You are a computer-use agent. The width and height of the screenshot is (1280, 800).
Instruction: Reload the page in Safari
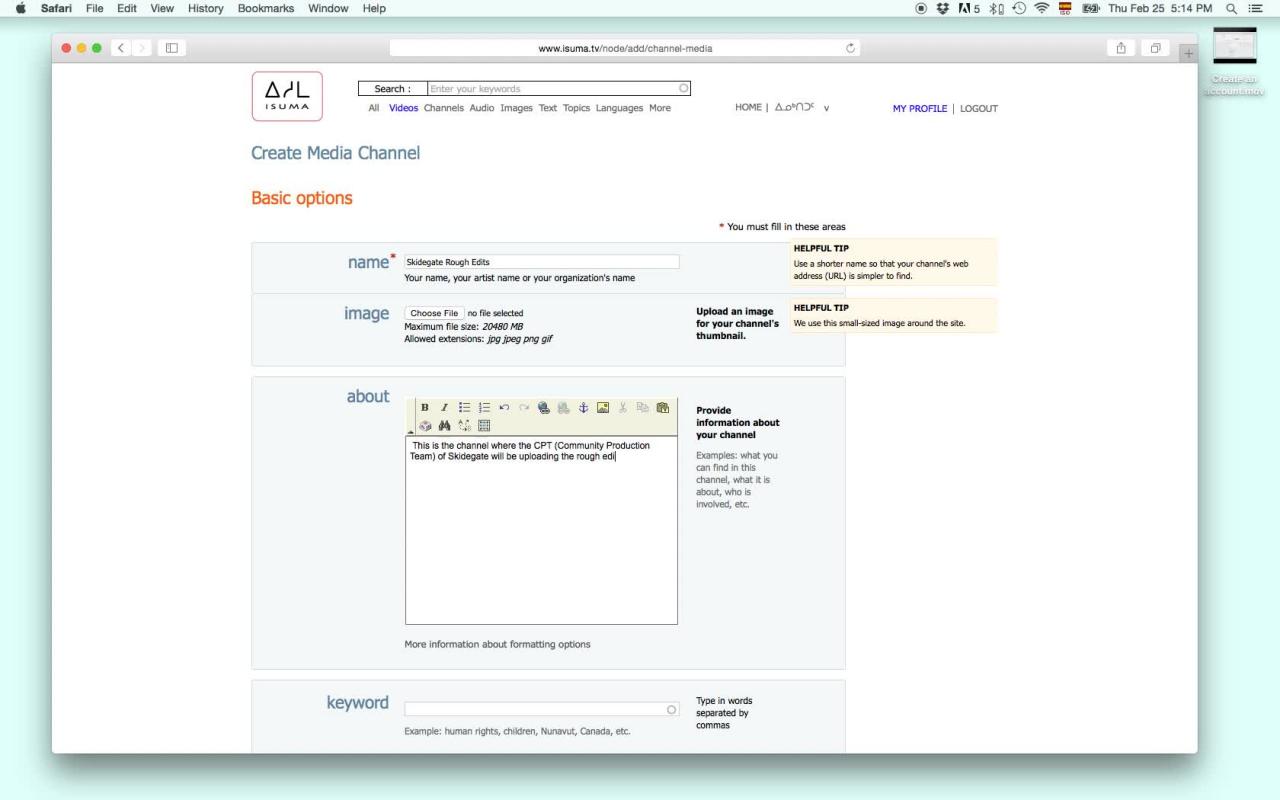click(850, 48)
